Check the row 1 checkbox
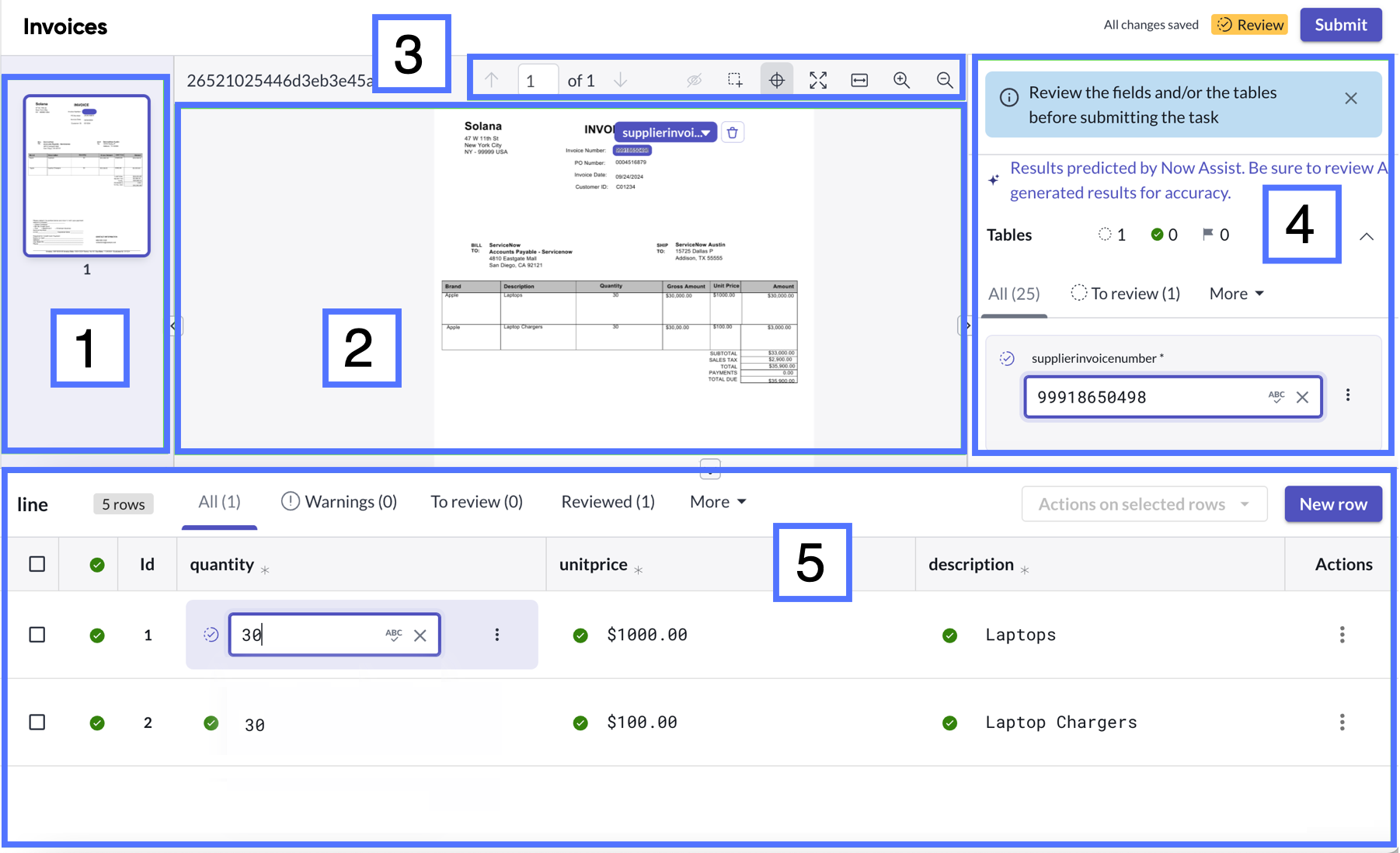This screenshot has height=853, width=1400. (37, 635)
